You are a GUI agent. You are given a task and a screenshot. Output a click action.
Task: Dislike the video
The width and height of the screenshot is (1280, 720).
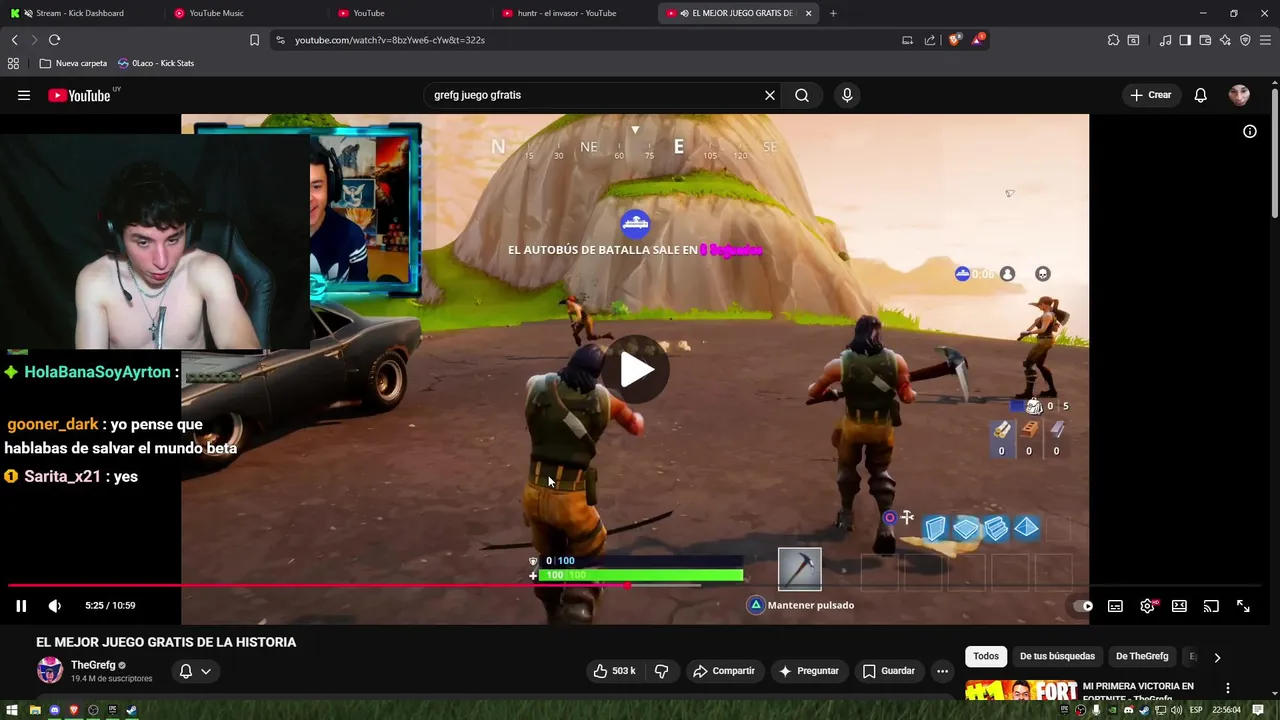coord(661,671)
